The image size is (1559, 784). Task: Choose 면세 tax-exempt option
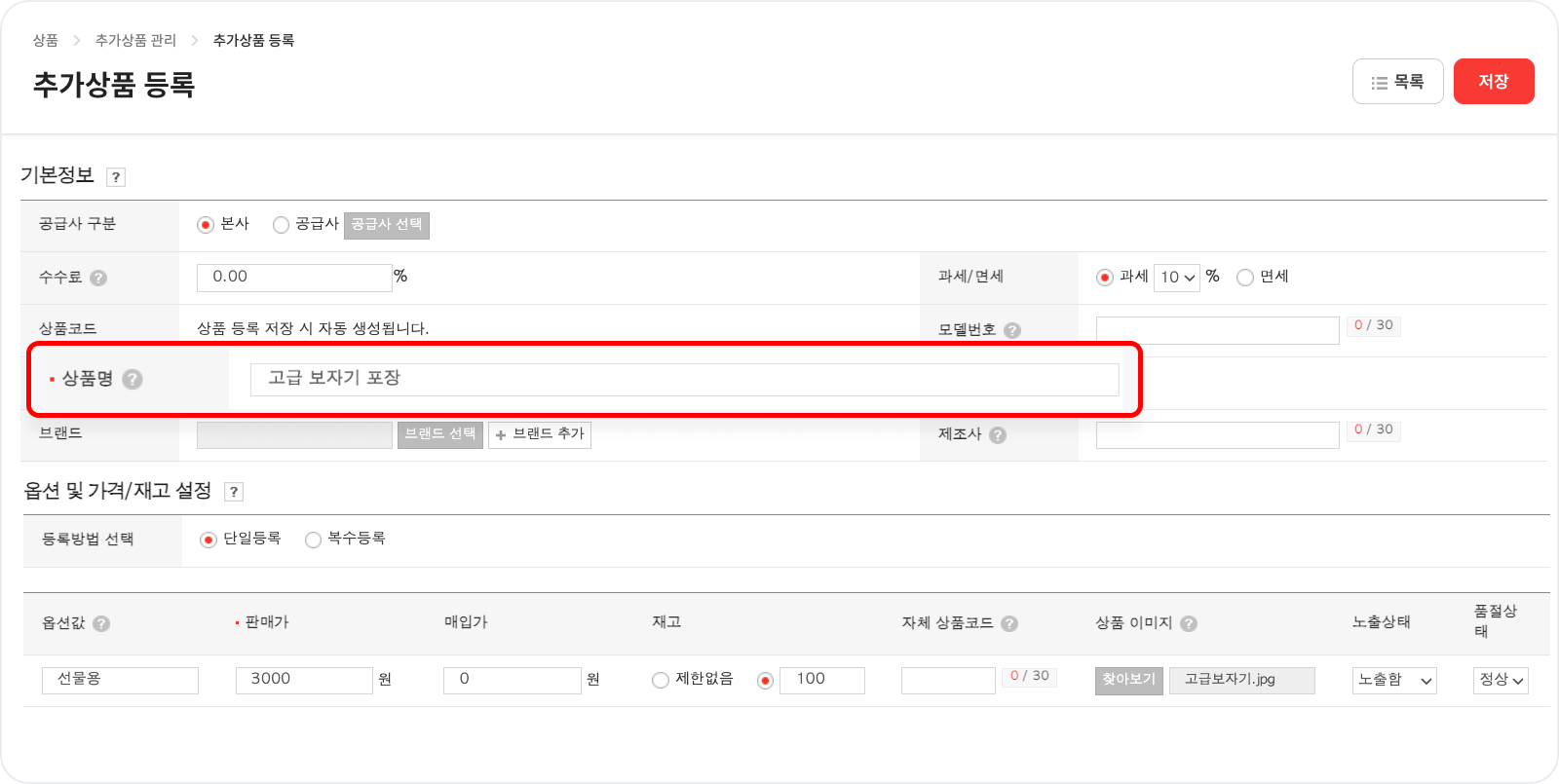[x=1245, y=278]
